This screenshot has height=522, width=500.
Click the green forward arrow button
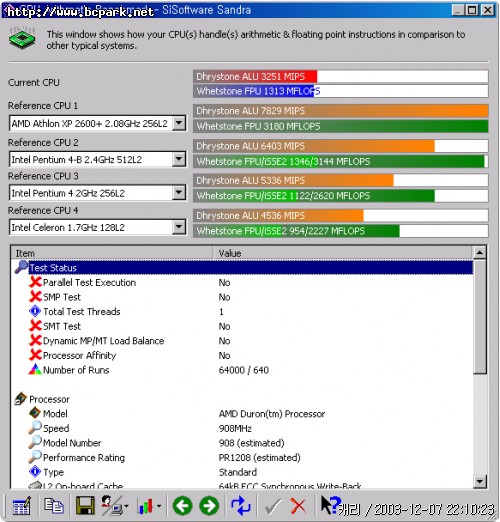[x=209, y=506]
